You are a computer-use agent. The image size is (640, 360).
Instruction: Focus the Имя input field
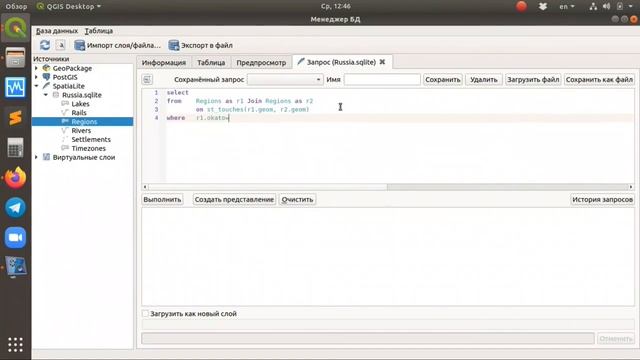[382, 80]
